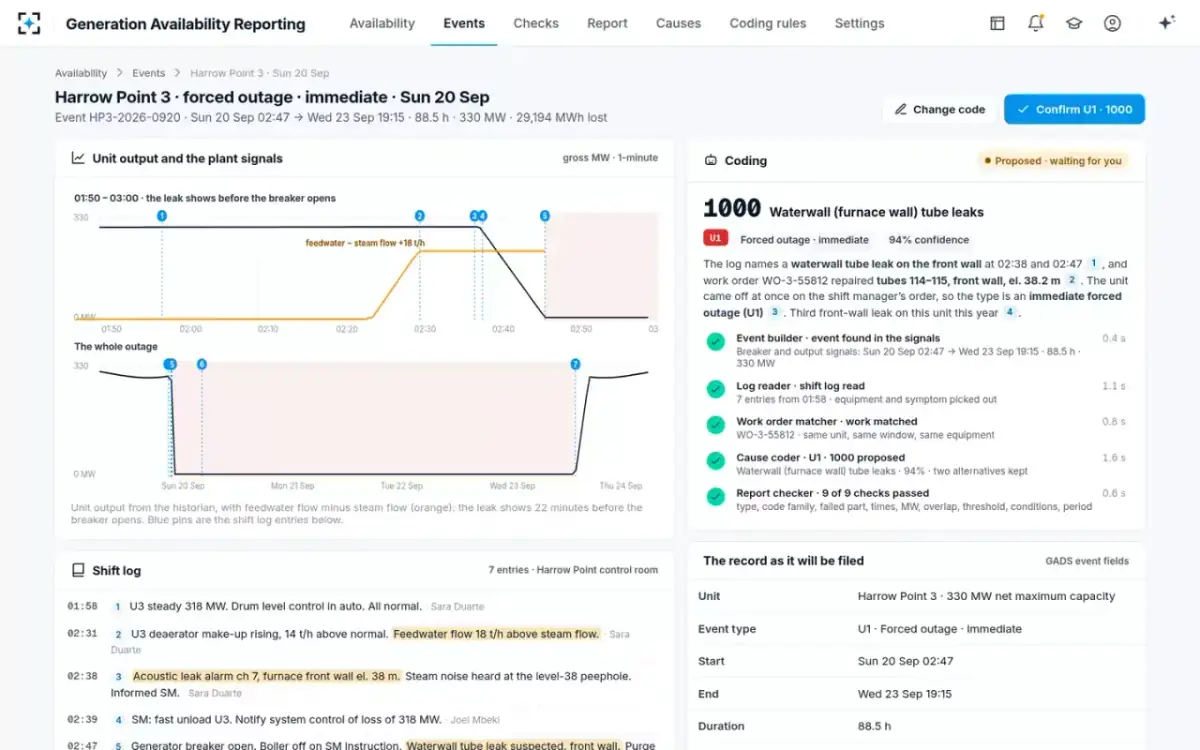Screen dimensions: 1200x750
Task: Click 'Report checker · 9 of 9 checks passed'
Action: 833,493
